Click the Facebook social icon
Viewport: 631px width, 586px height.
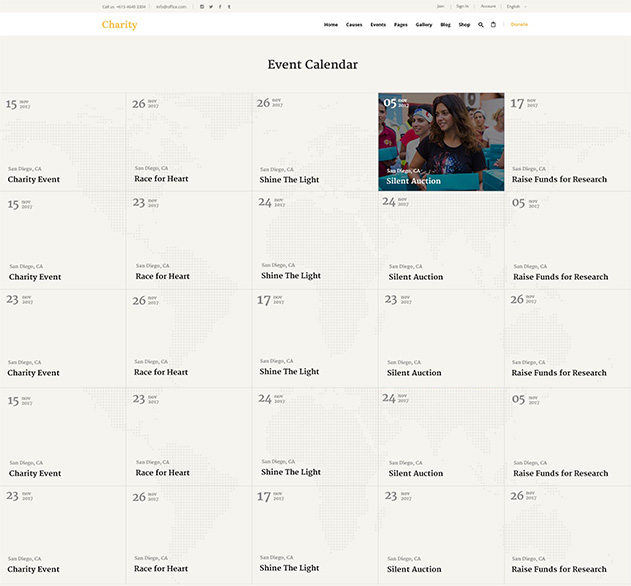220,6
